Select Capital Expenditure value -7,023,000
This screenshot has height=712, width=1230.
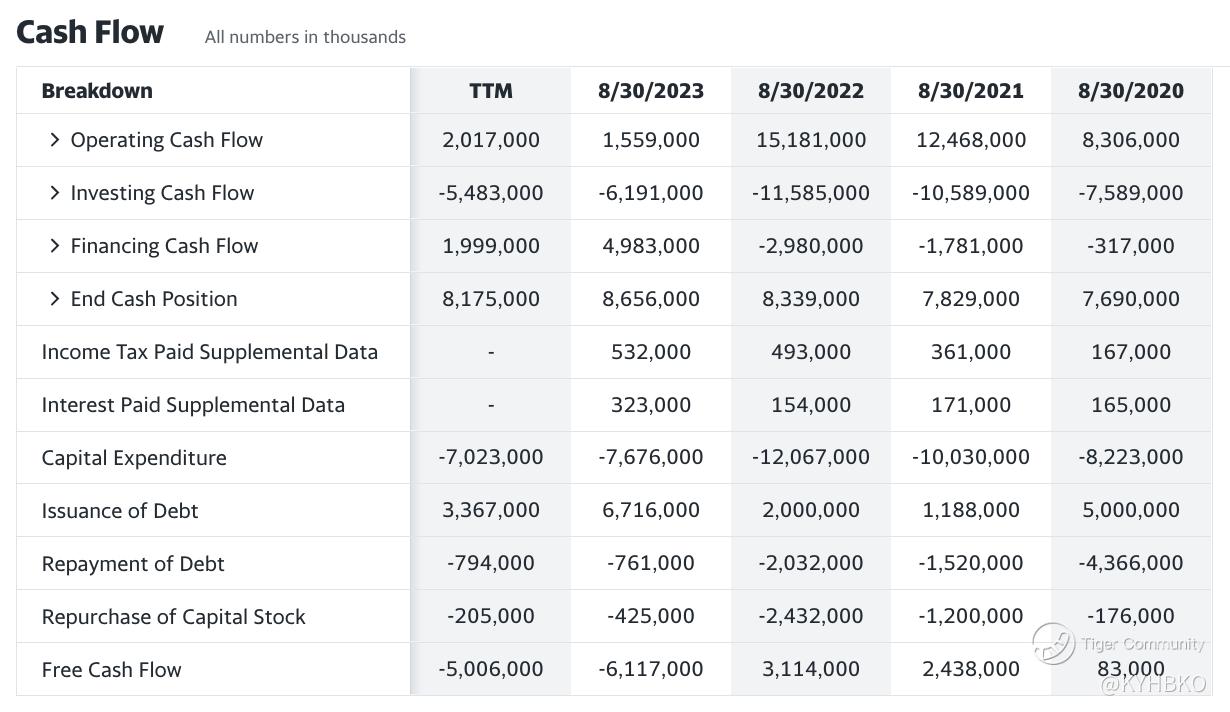click(x=491, y=457)
